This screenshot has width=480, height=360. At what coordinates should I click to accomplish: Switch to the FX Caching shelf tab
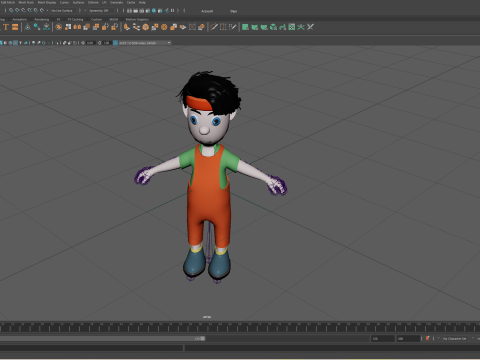[76, 19]
